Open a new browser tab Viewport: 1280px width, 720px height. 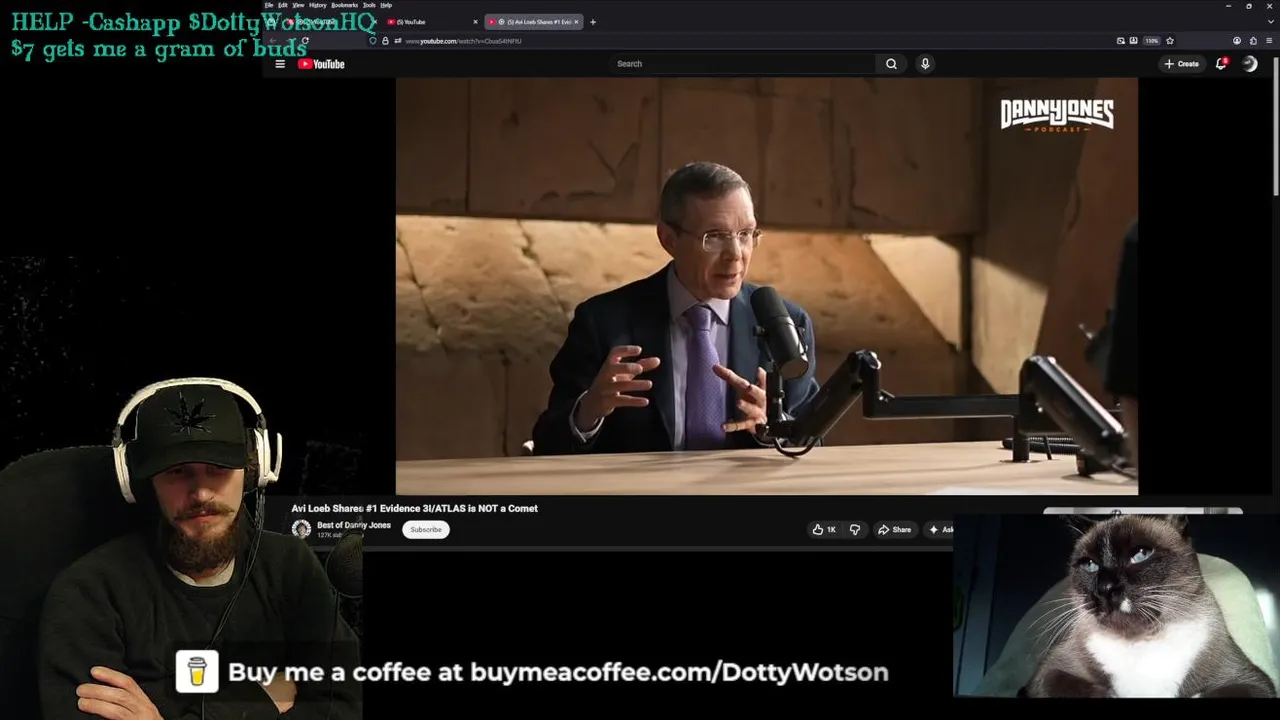pyautogui.click(x=593, y=22)
